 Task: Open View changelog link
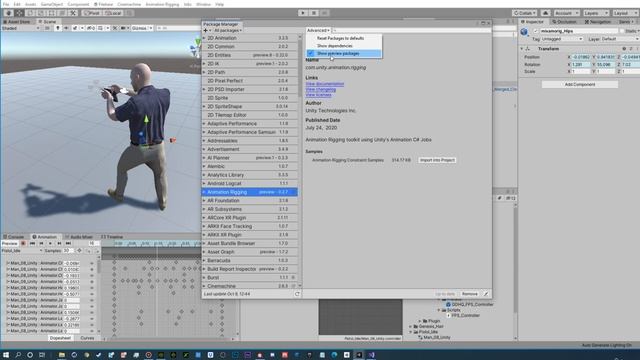(x=321, y=89)
